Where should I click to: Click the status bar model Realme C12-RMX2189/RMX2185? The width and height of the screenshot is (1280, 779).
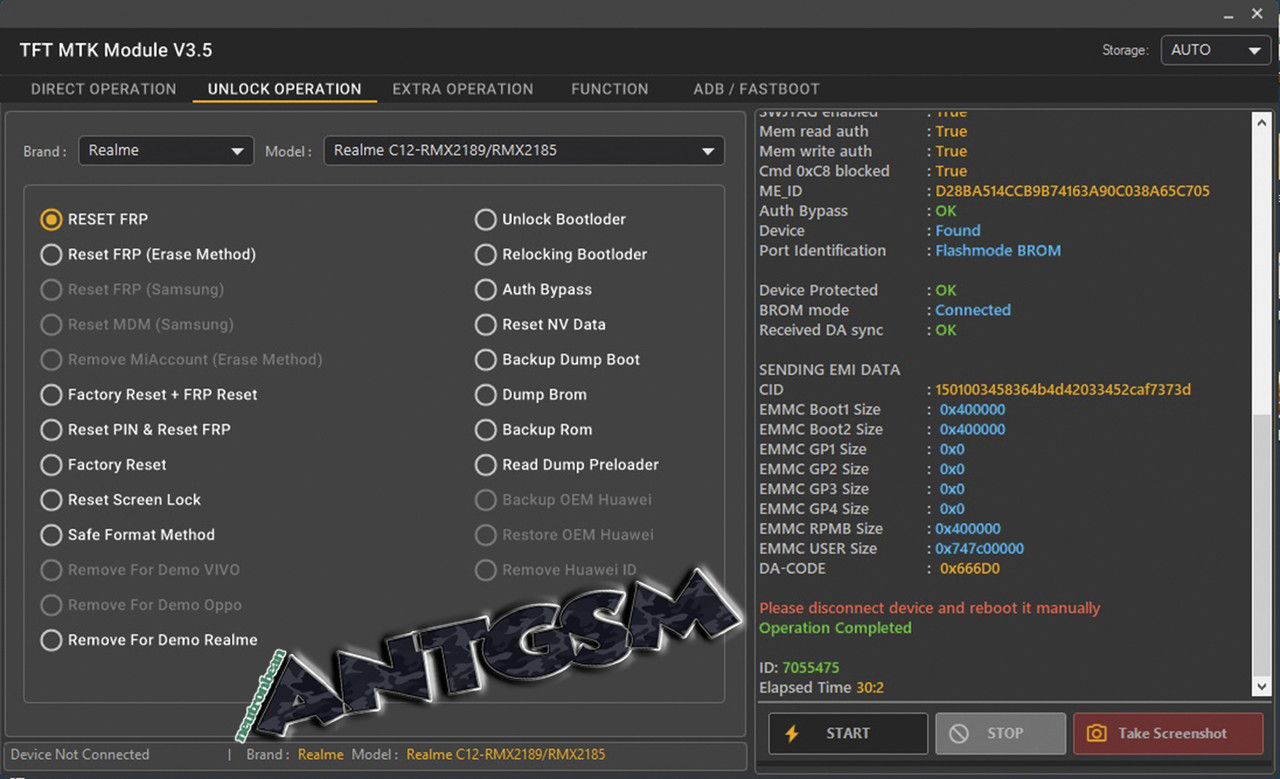[506, 755]
